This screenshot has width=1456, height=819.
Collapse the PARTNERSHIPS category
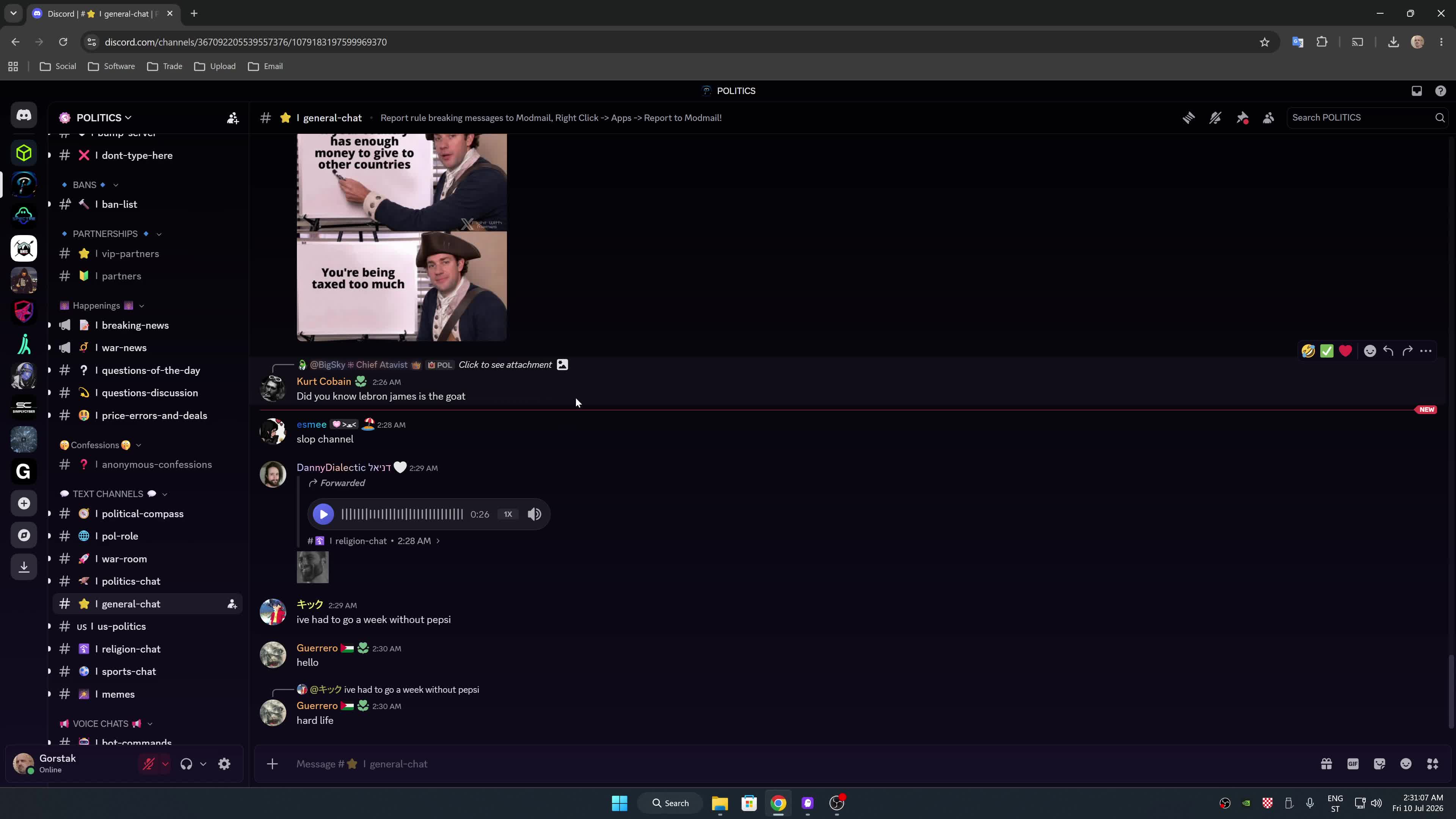pos(111,234)
